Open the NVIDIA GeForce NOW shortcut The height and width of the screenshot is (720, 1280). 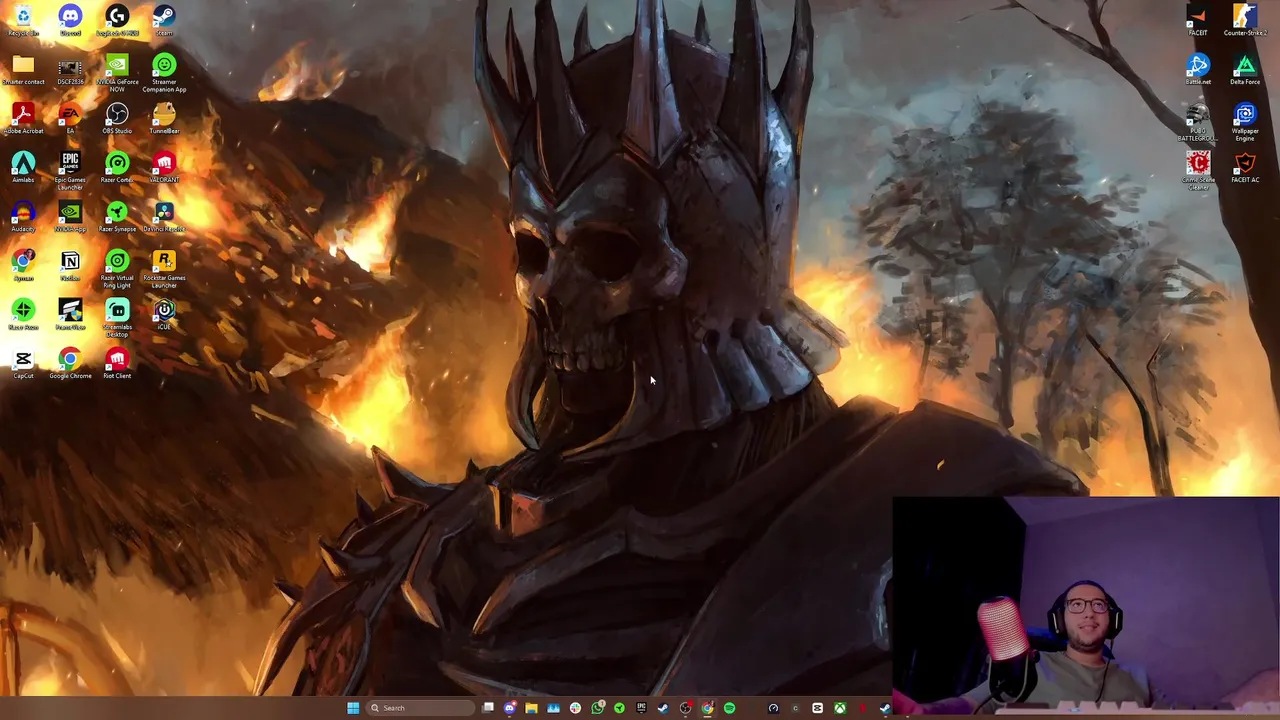pyautogui.click(x=117, y=74)
